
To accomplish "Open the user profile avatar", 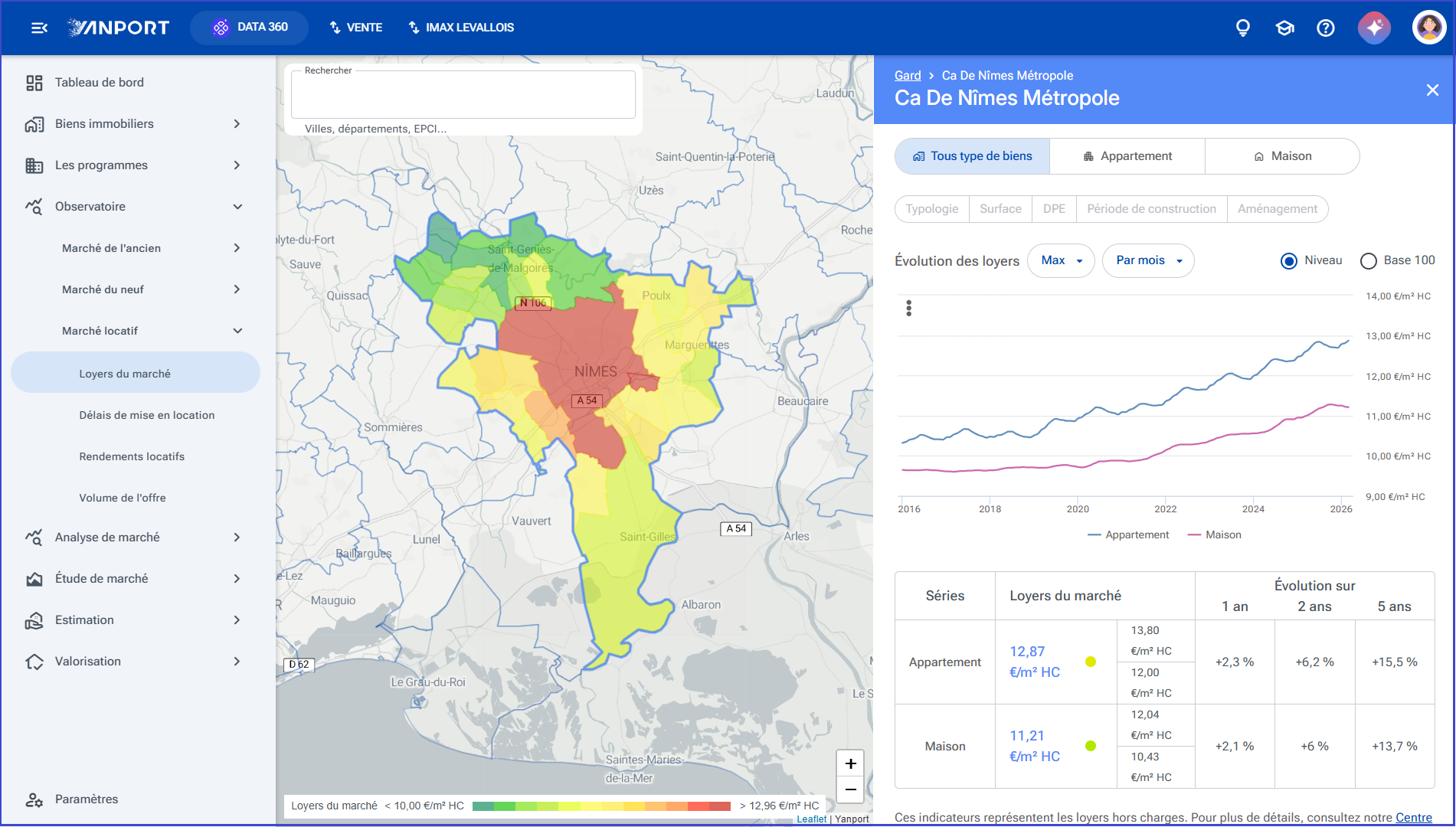I will pos(1429,28).
